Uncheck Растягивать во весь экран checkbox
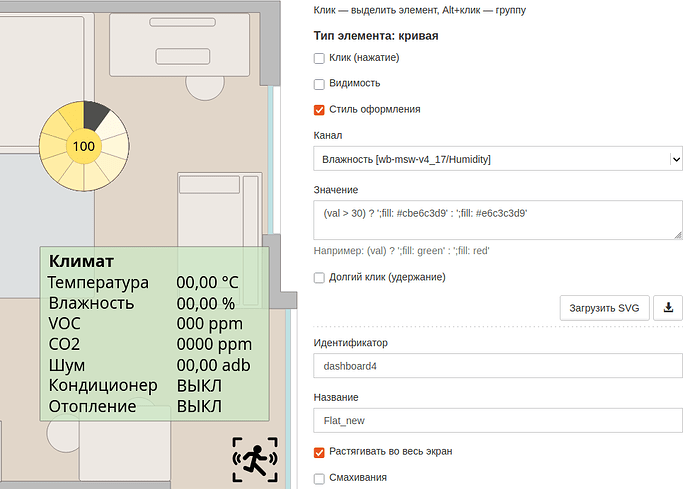The width and height of the screenshot is (690, 489). point(319,452)
